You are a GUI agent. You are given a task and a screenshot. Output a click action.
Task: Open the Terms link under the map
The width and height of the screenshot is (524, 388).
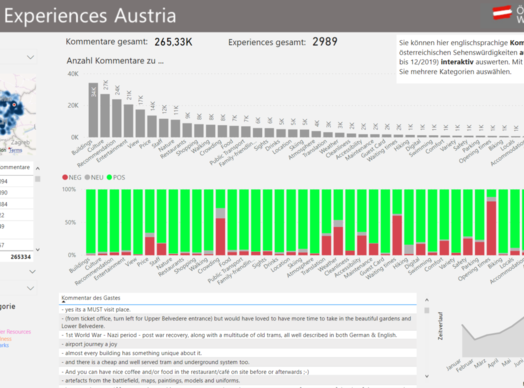(x=15, y=150)
